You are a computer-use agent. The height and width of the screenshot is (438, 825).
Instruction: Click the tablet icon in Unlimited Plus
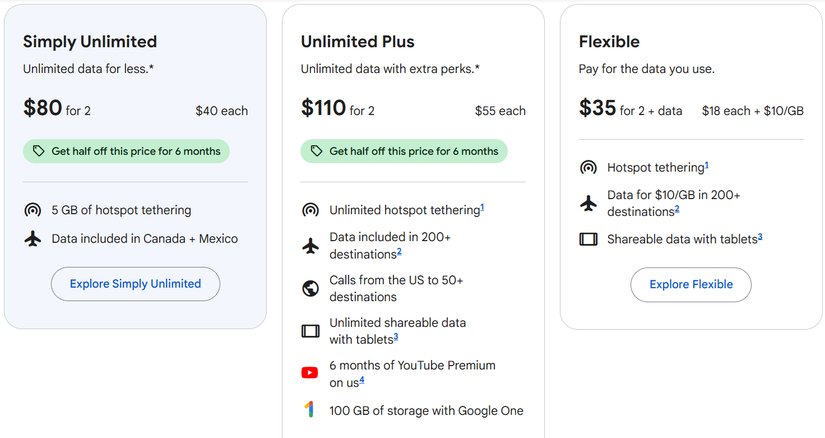(310, 330)
